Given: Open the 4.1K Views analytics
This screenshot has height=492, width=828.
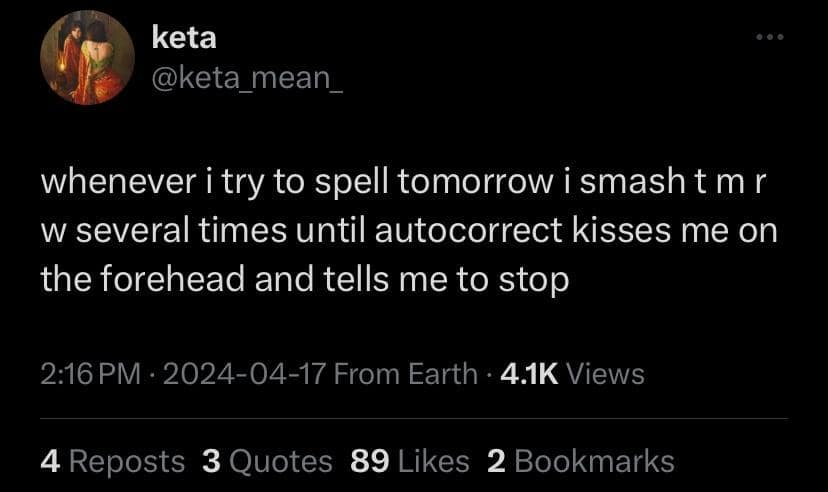Looking at the screenshot, I should (572, 374).
